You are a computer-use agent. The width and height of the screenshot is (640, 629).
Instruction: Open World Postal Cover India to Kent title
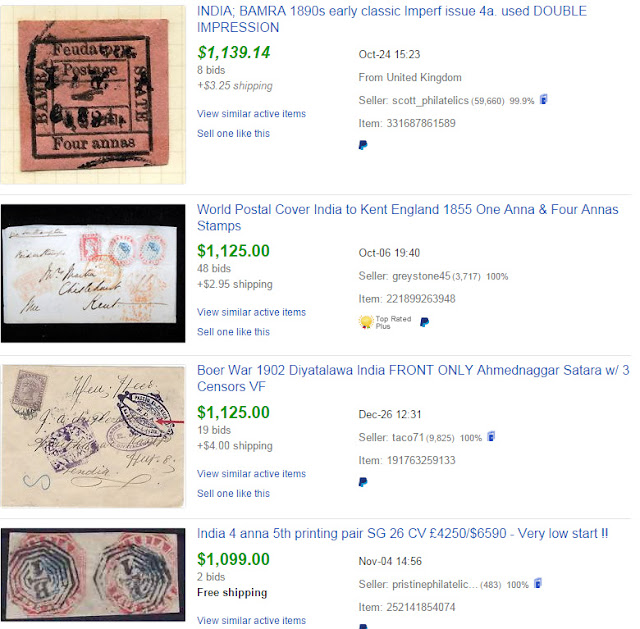pyautogui.click(x=407, y=218)
